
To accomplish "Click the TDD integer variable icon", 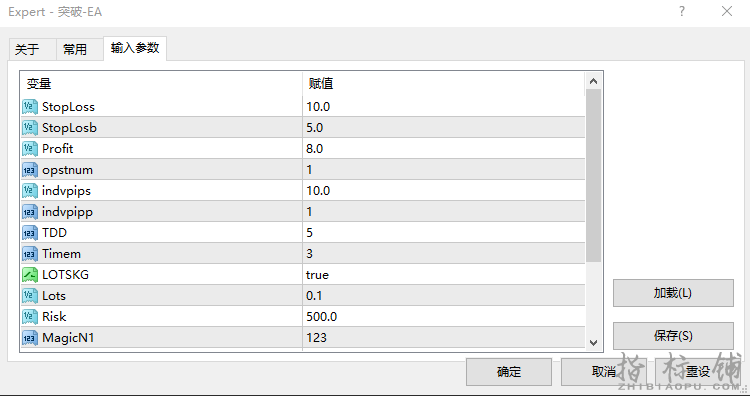I will point(30,233).
